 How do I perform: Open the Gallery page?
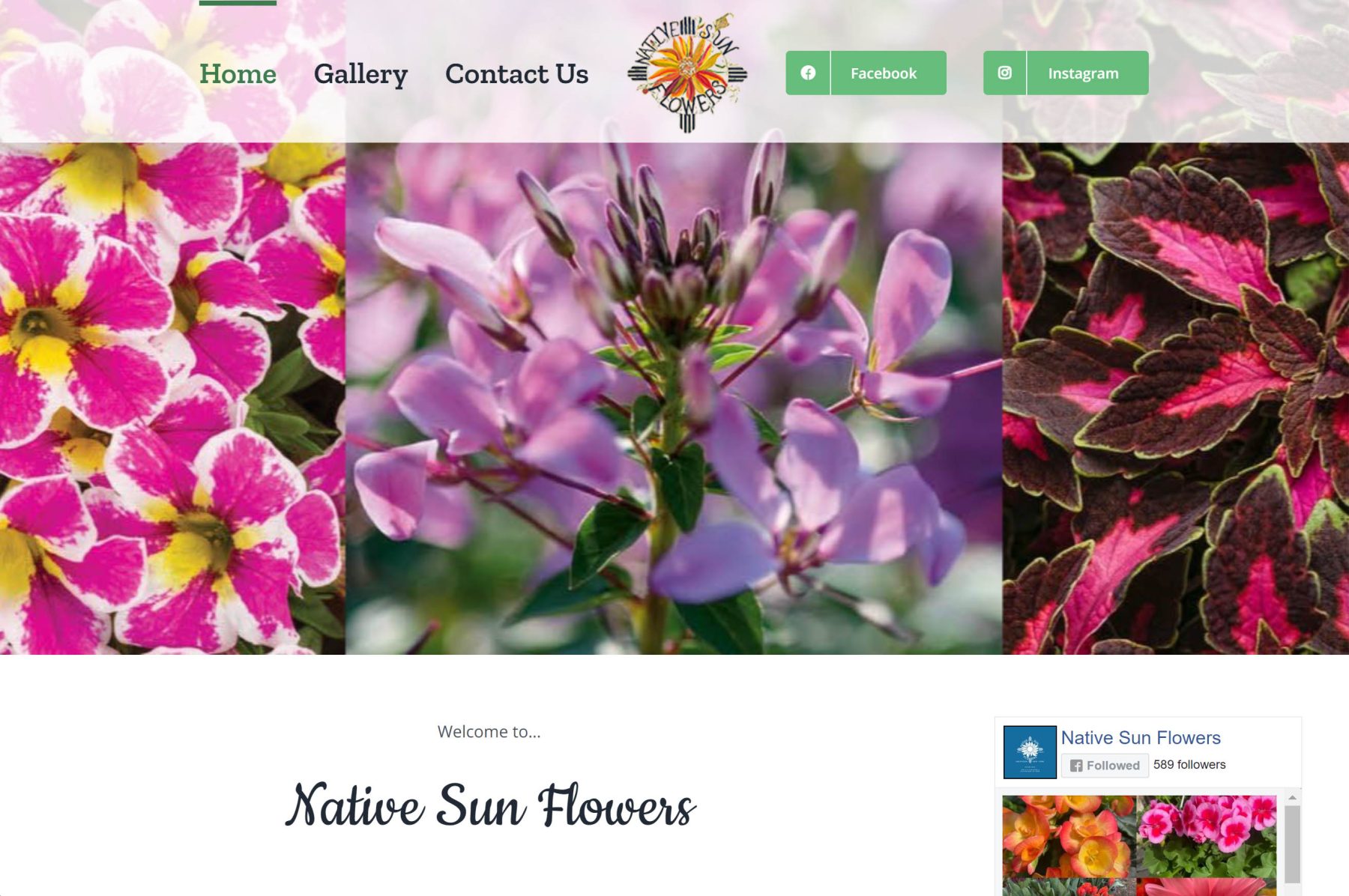click(x=360, y=74)
